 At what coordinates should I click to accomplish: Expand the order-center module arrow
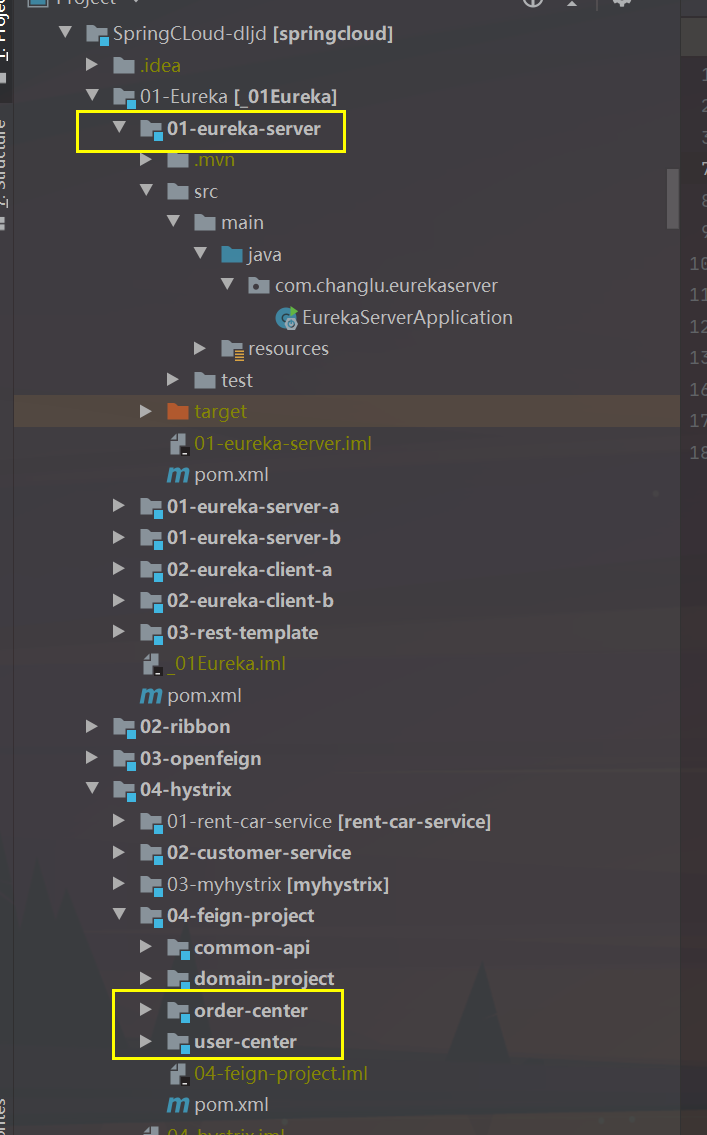(x=146, y=1009)
